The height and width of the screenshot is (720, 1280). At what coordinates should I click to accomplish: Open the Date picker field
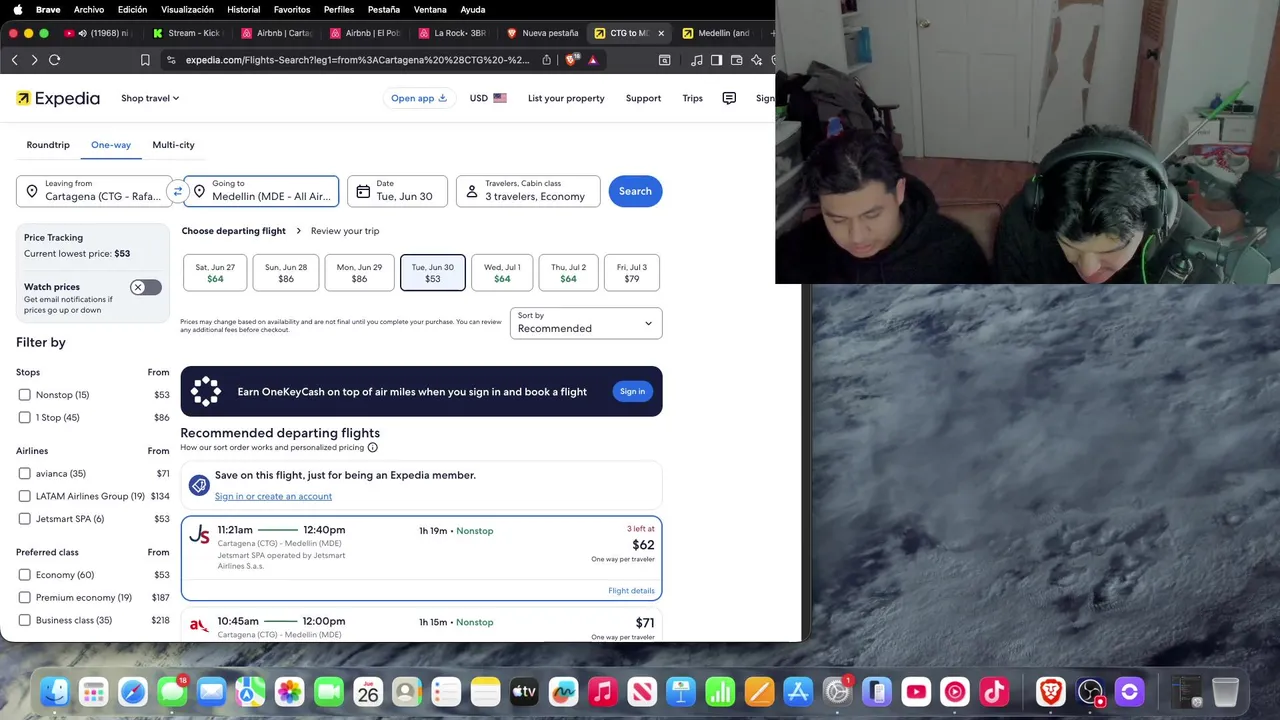click(397, 191)
